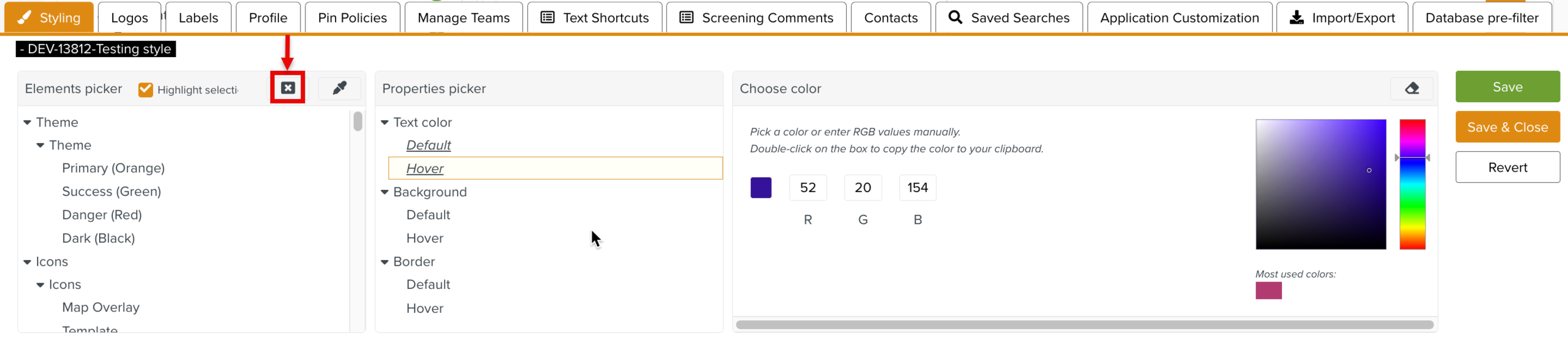The image size is (1568, 346).
Task: Activate the eyedropper element picker tool
Action: [x=339, y=88]
